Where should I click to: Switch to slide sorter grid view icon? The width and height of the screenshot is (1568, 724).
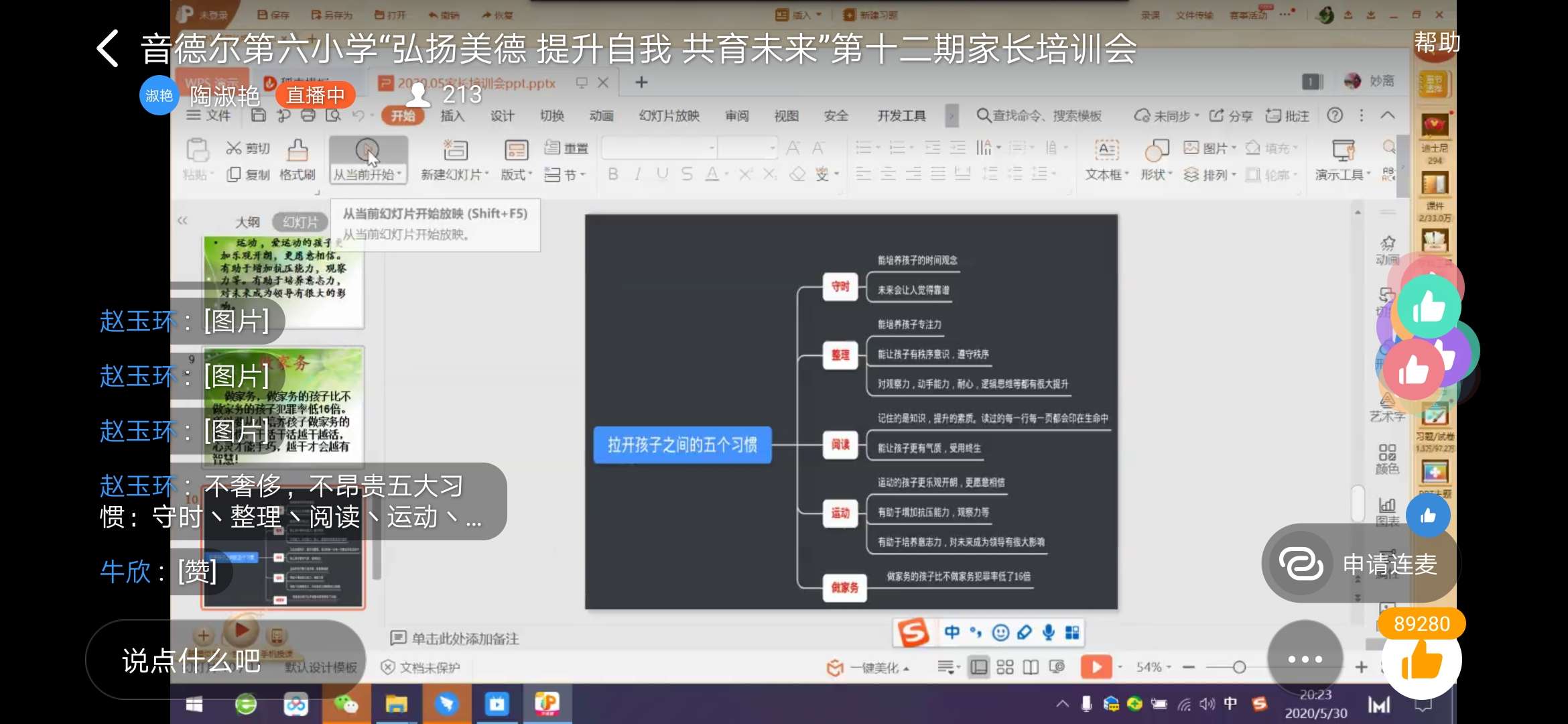coord(1004,667)
